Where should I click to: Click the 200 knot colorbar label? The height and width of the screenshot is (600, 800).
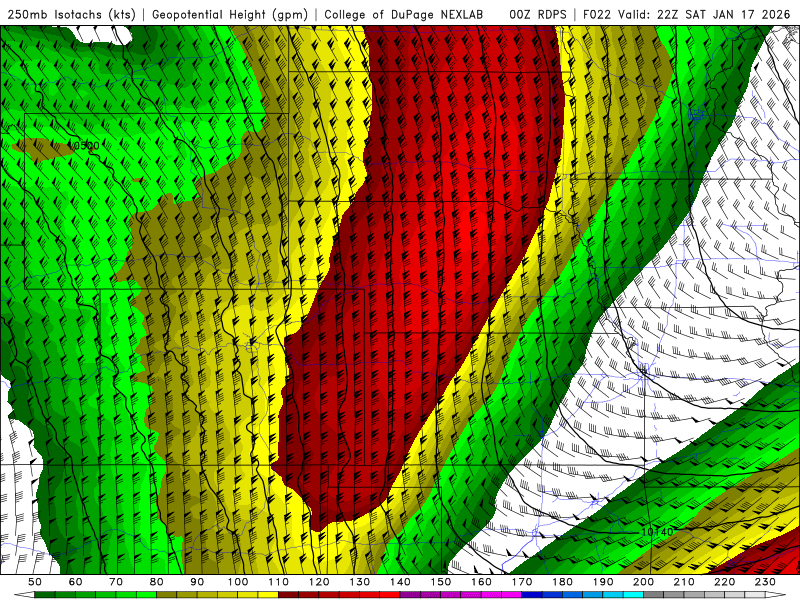coord(643,582)
